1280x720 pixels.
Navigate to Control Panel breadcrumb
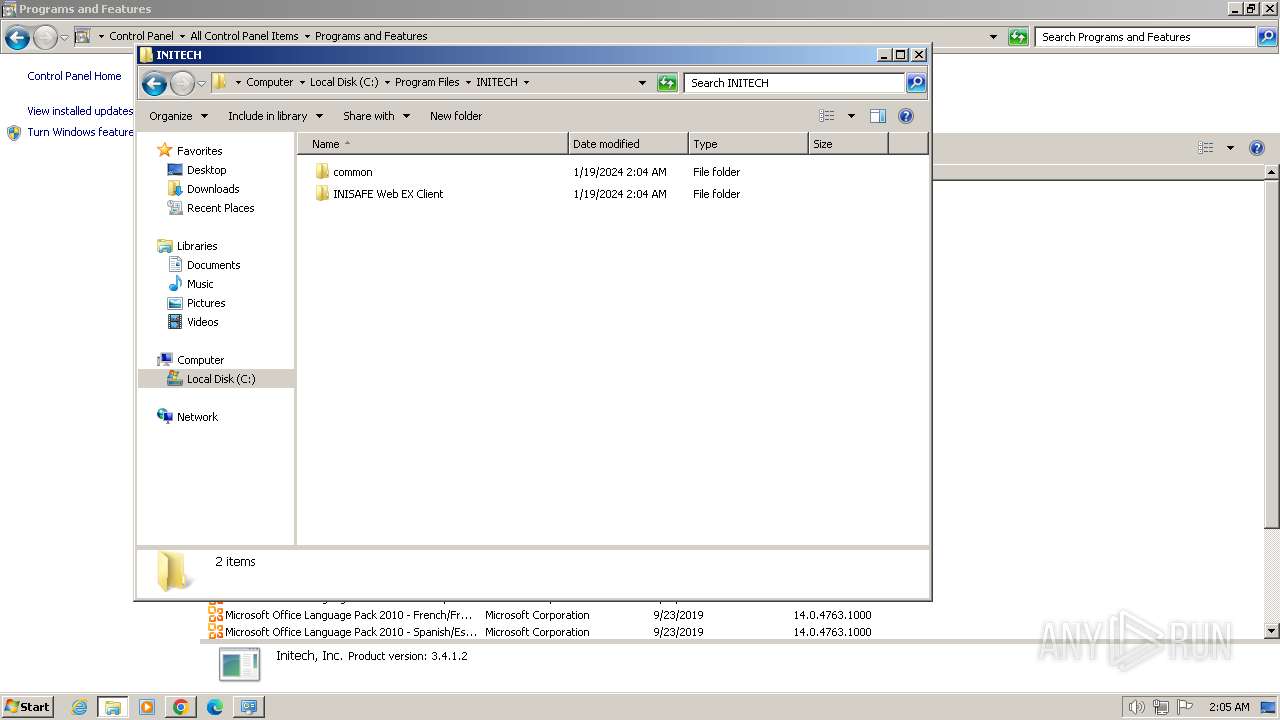click(x=141, y=36)
